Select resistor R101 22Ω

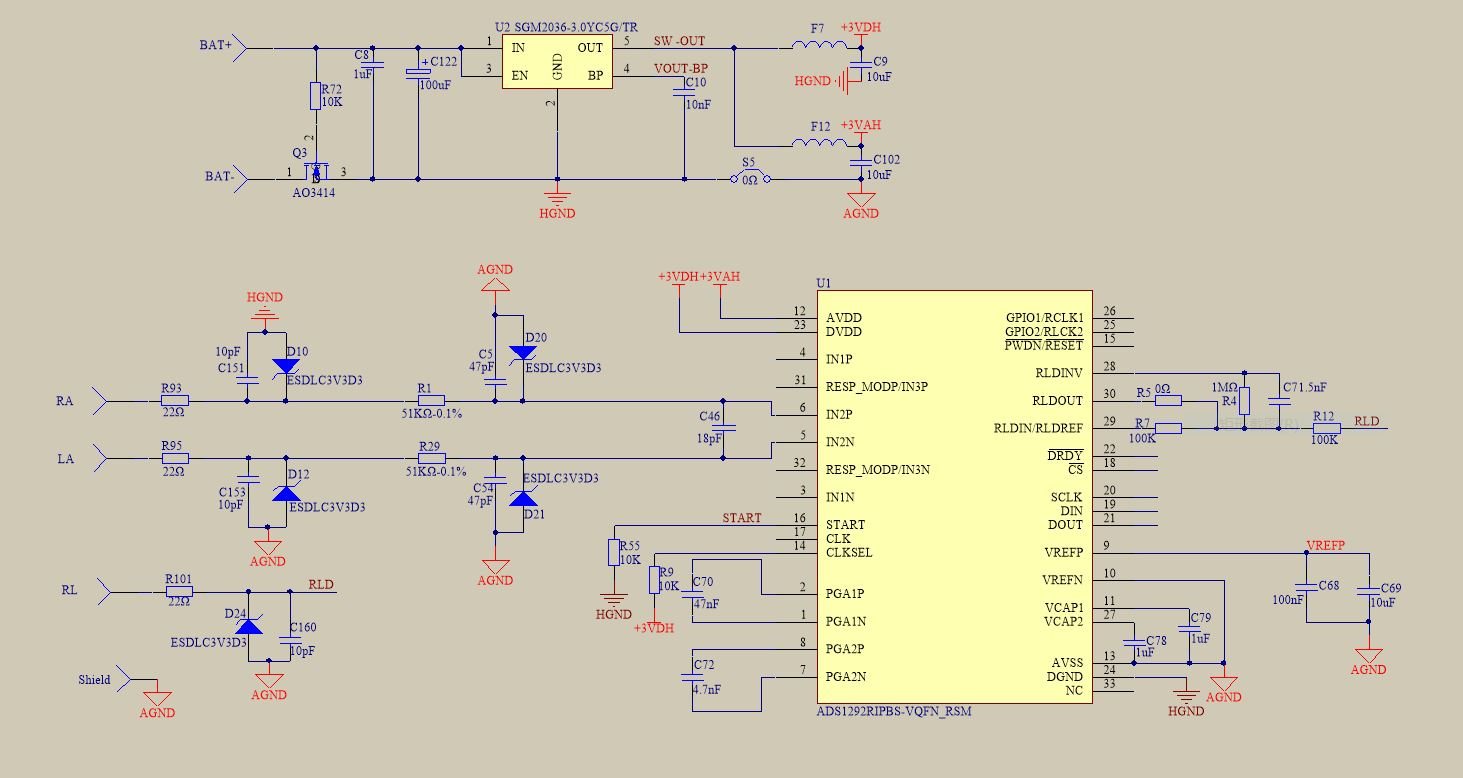click(x=179, y=592)
